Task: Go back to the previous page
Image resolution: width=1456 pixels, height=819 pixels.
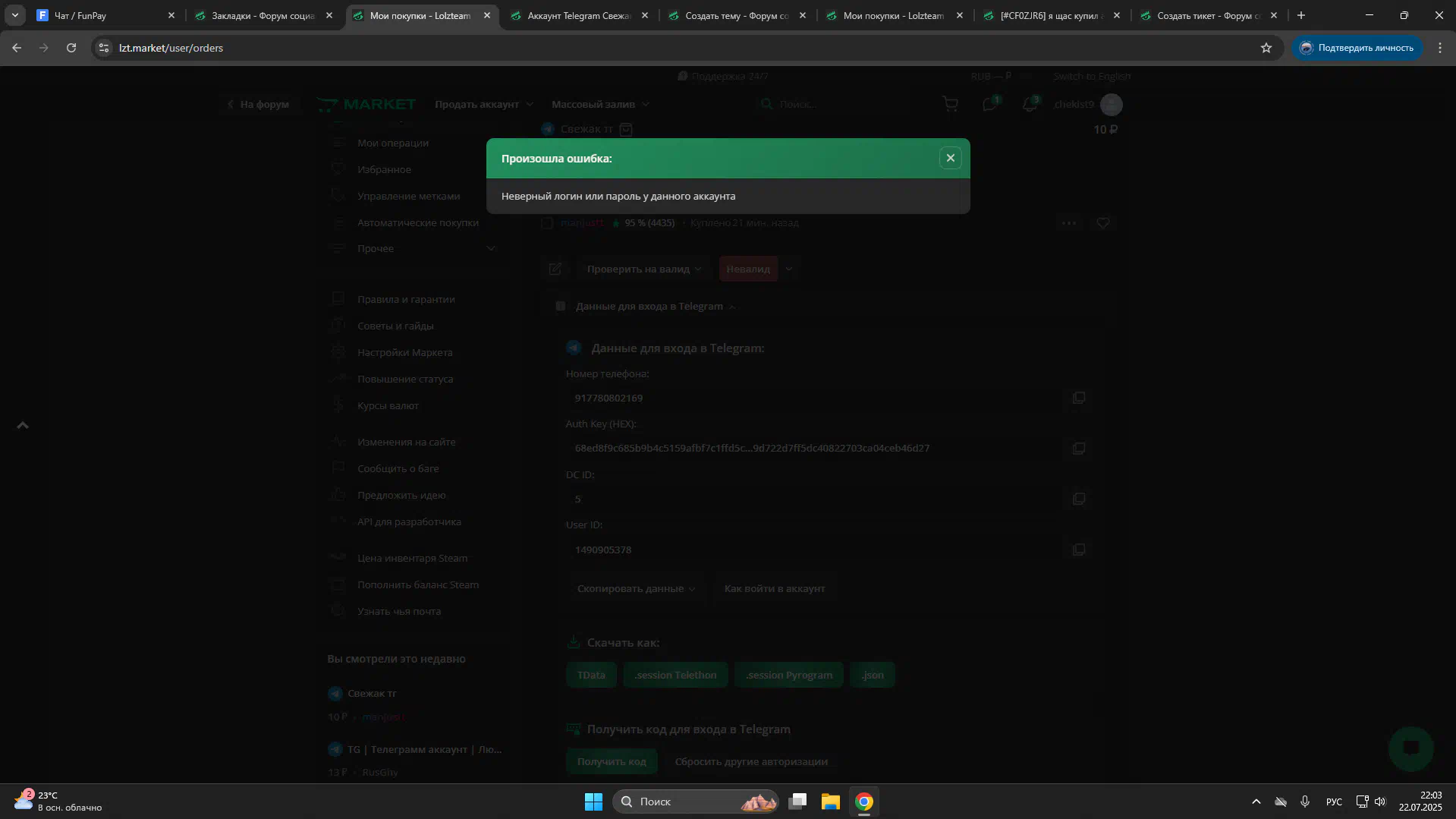Action: click(x=17, y=48)
